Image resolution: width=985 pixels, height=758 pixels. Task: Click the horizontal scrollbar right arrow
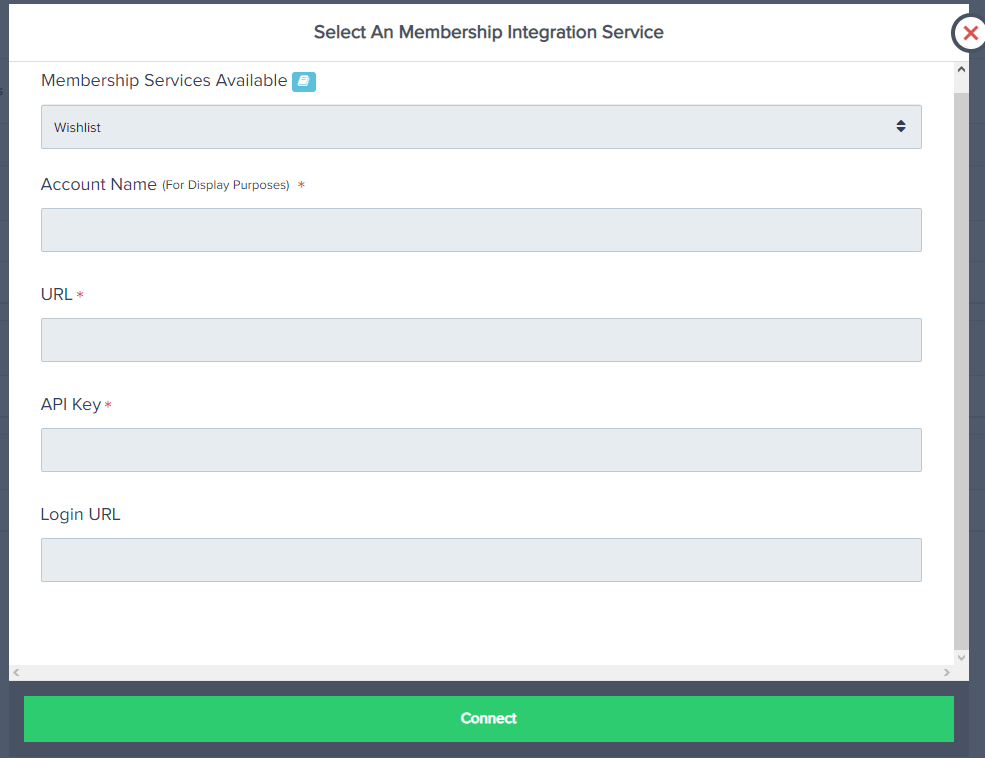point(947,673)
